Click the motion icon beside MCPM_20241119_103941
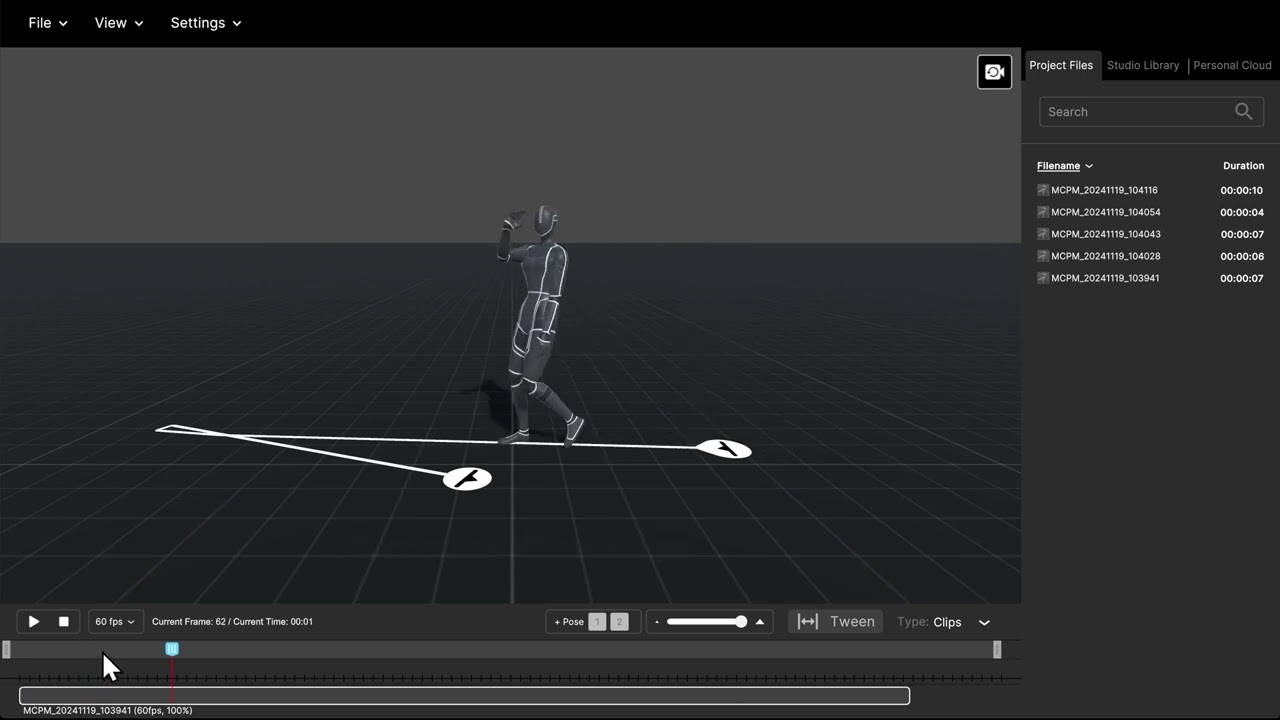 pyautogui.click(x=1043, y=278)
